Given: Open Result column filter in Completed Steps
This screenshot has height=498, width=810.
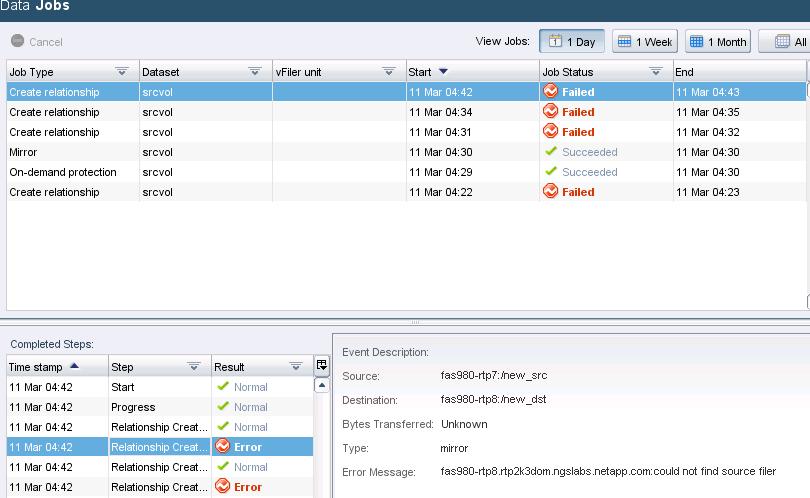Looking at the screenshot, I should coord(295,367).
